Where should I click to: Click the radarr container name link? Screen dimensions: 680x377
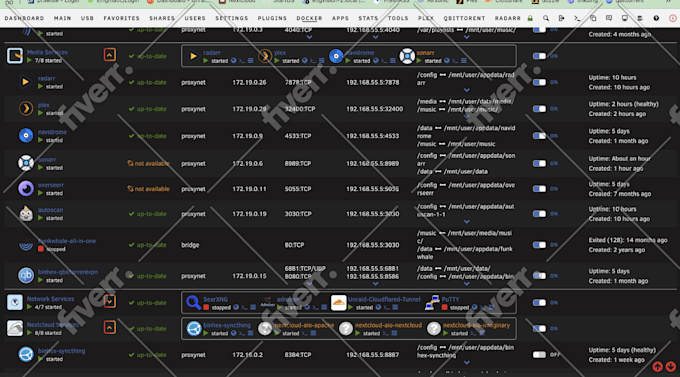pos(46,79)
